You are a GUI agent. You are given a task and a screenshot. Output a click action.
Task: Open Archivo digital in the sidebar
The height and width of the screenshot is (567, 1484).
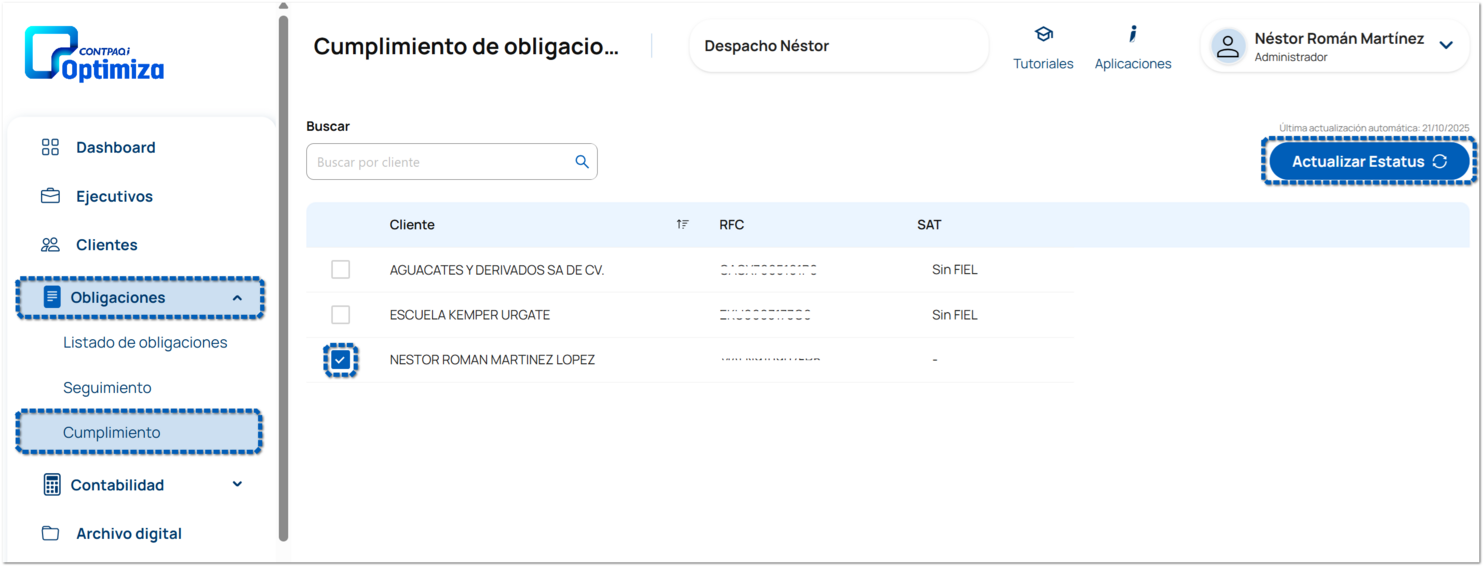coord(128,534)
